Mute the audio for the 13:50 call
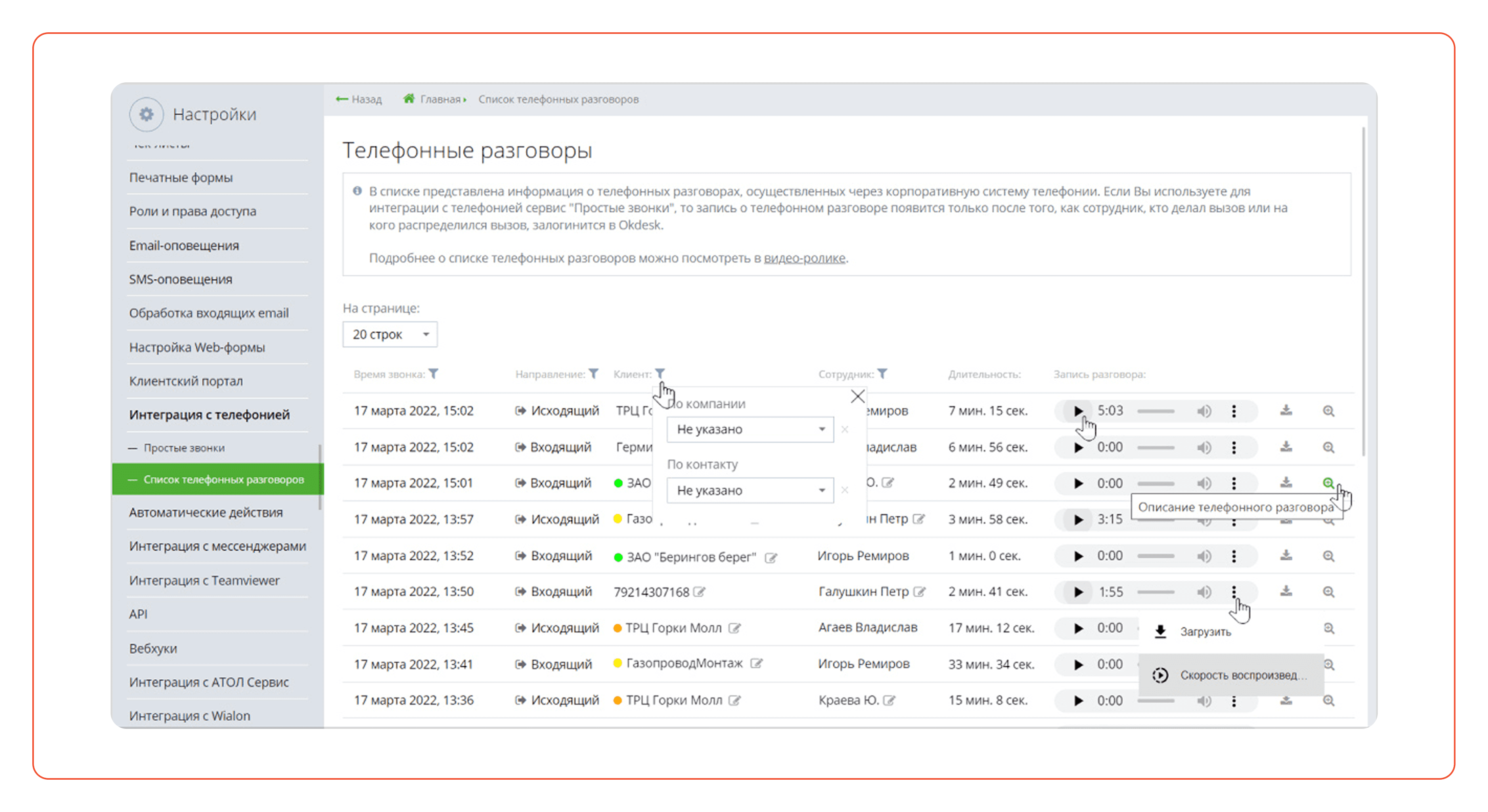Viewport: 1488px width, 812px height. coord(1204,592)
